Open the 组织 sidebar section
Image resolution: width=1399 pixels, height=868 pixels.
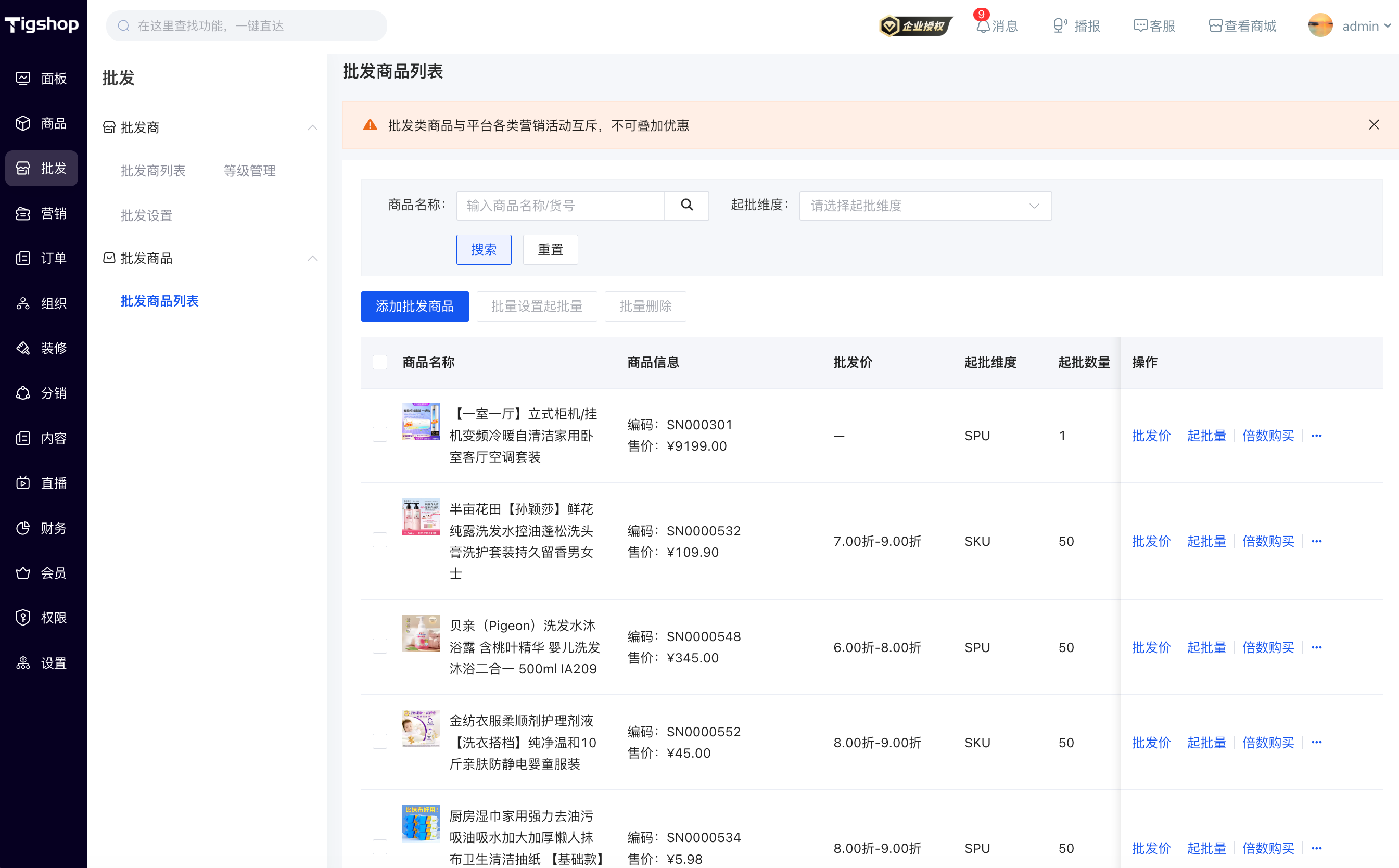click(x=41, y=303)
